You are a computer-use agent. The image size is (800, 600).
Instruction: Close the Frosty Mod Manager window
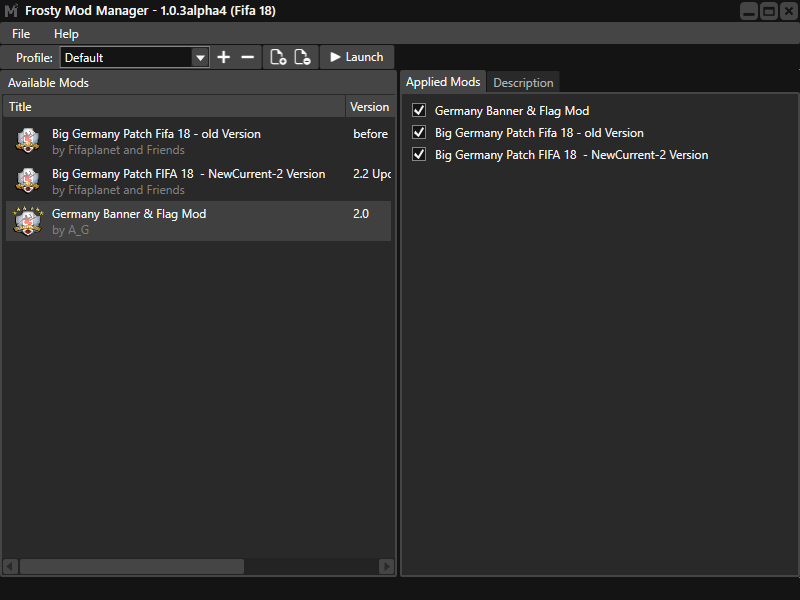click(789, 11)
